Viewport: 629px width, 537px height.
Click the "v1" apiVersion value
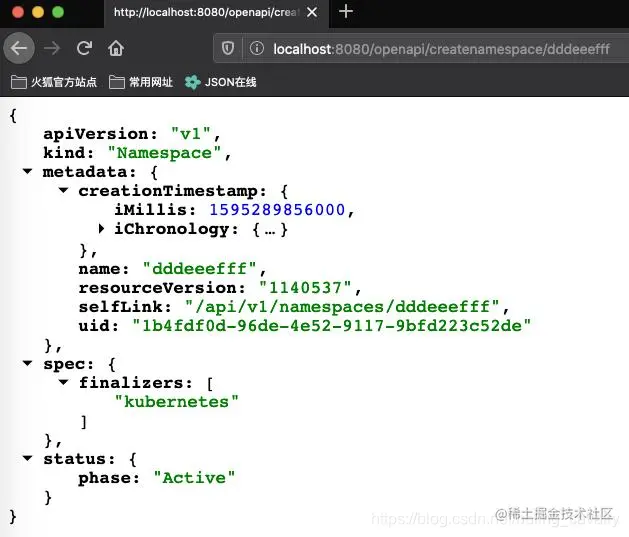coord(191,134)
